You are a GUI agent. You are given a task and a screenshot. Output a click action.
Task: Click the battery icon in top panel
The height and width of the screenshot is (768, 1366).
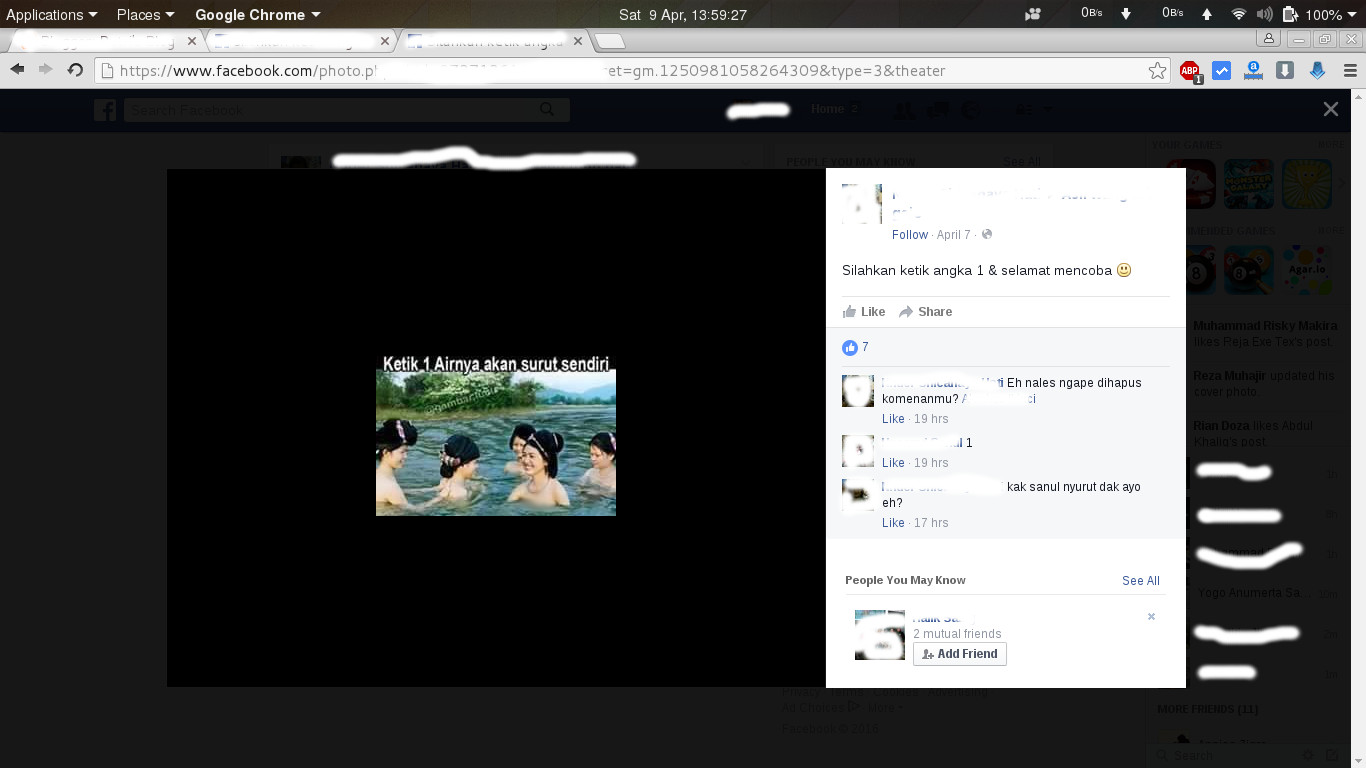click(x=1290, y=14)
